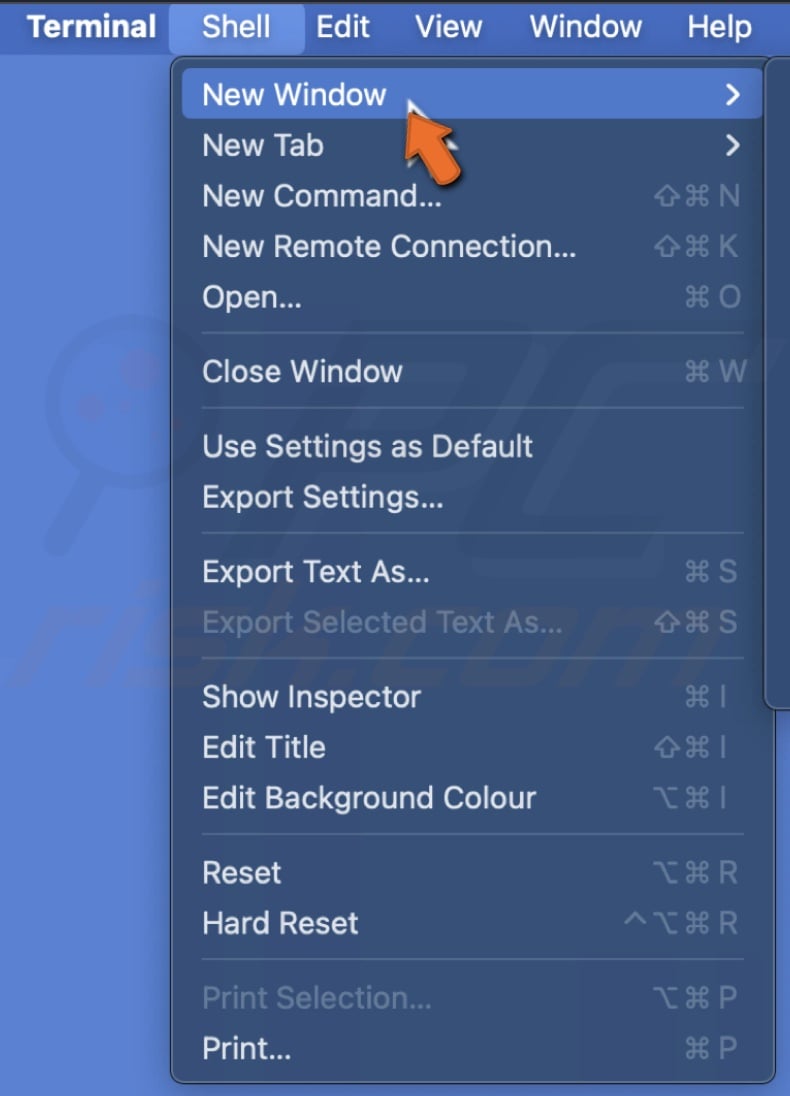The width and height of the screenshot is (790, 1096).
Task: Select Print from the Shell menu
Action: [x=246, y=1048]
